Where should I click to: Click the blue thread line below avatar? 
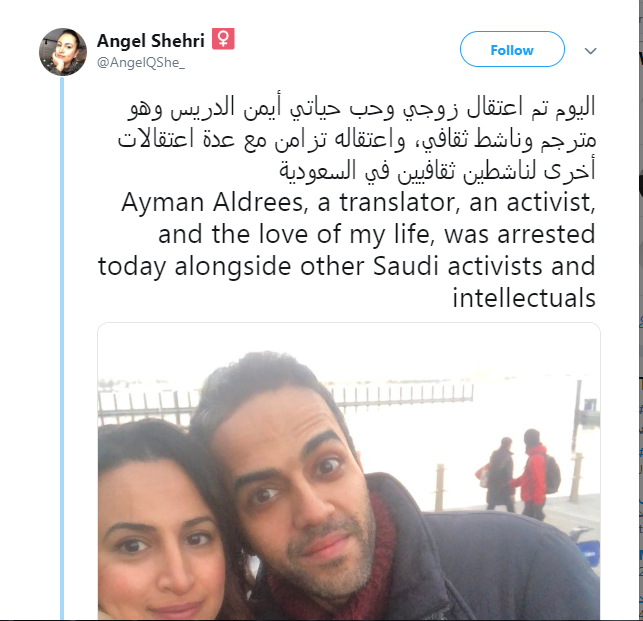(62, 349)
